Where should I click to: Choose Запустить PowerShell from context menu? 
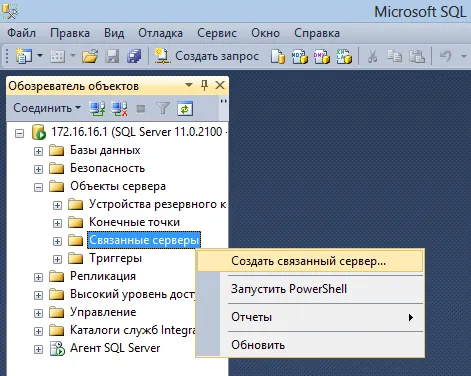[310, 289]
